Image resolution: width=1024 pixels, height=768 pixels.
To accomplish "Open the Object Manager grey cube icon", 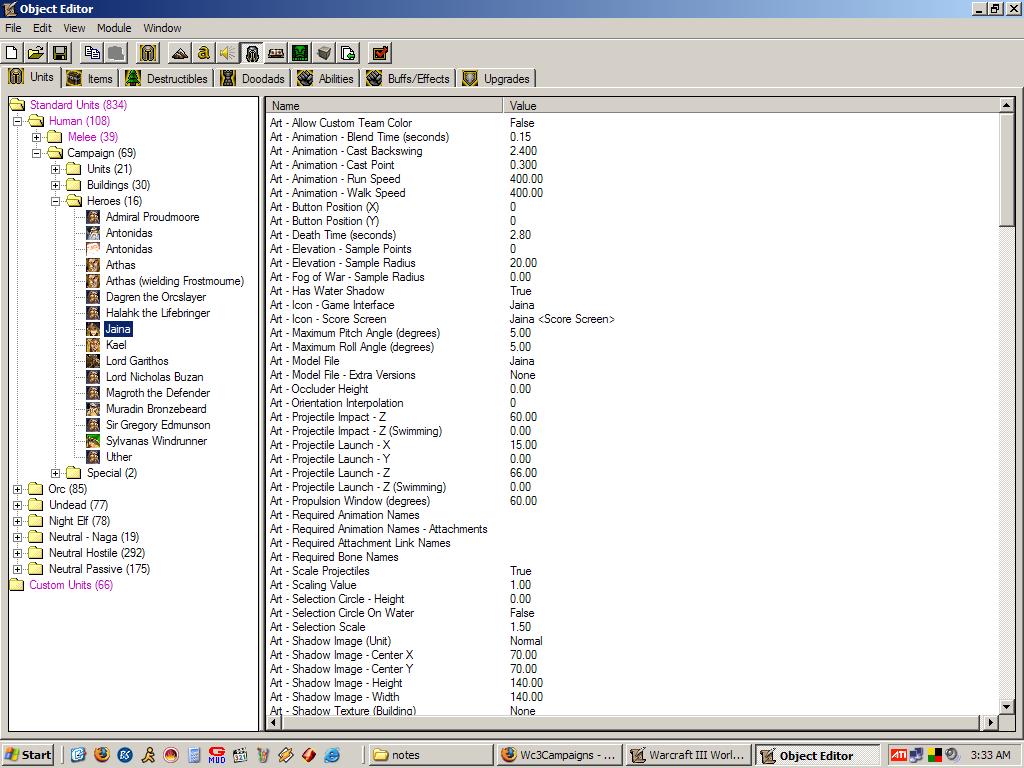I will [x=324, y=53].
